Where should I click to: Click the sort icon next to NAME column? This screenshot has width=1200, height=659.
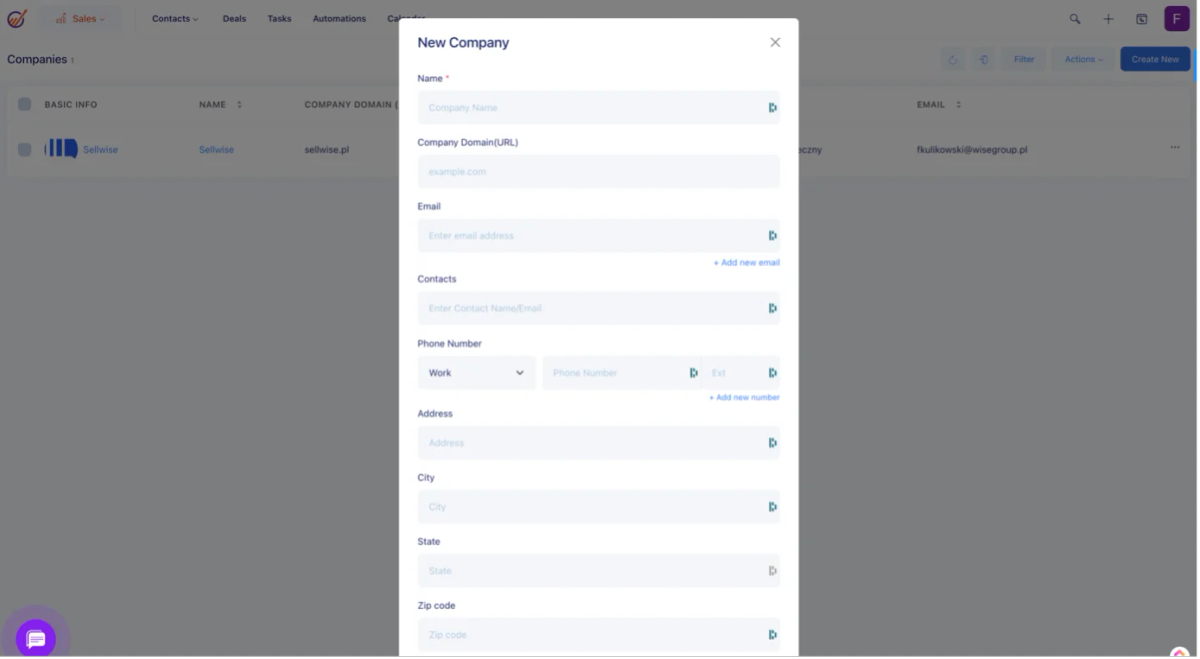point(239,105)
